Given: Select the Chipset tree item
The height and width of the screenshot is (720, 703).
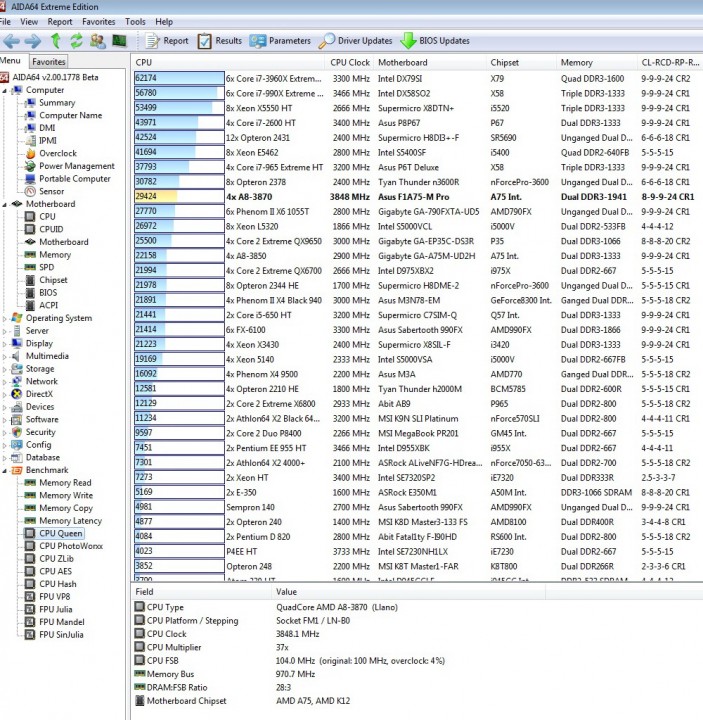Looking at the screenshot, I should point(53,280).
